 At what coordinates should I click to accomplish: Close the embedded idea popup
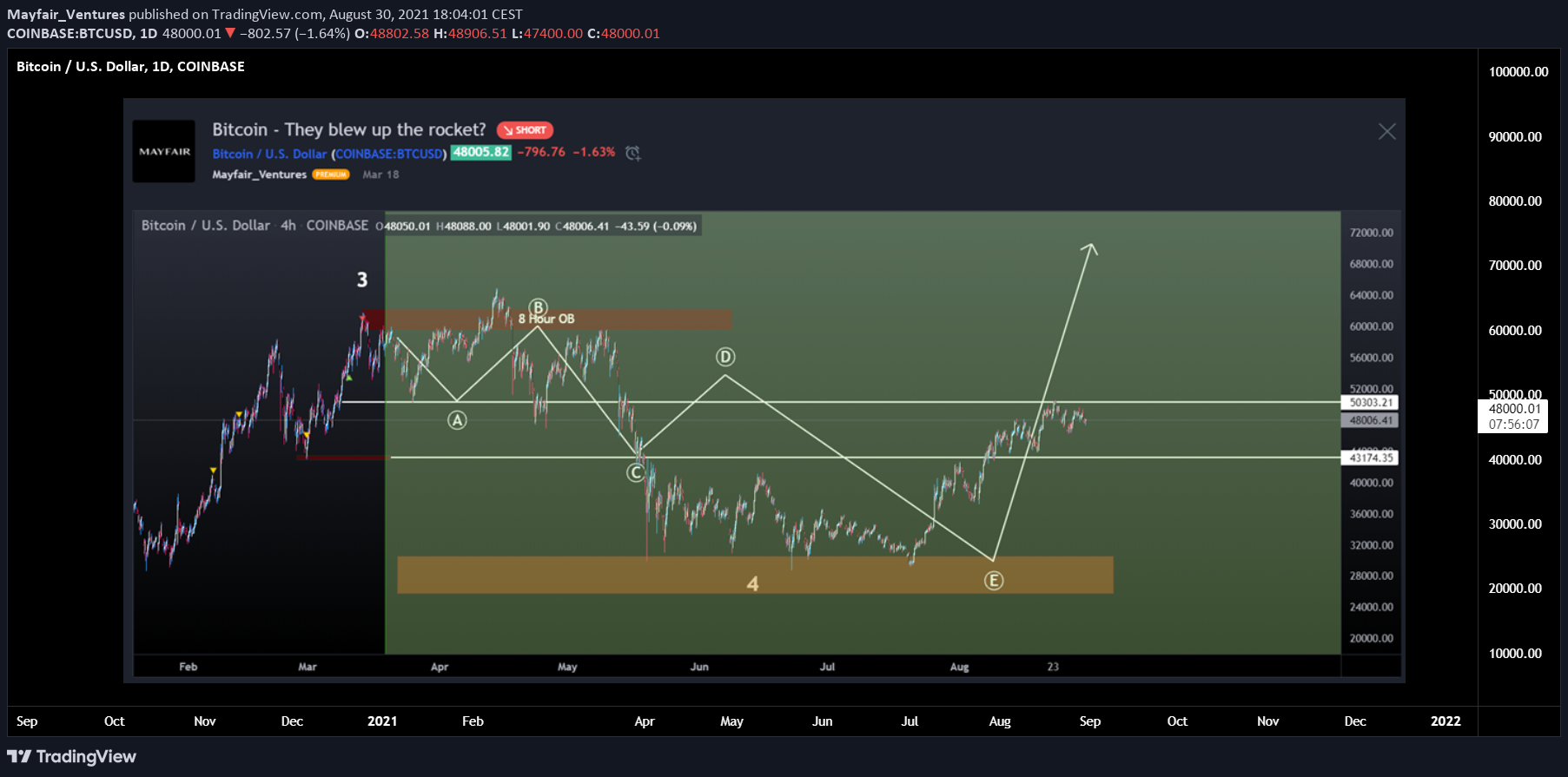pos(1386,131)
